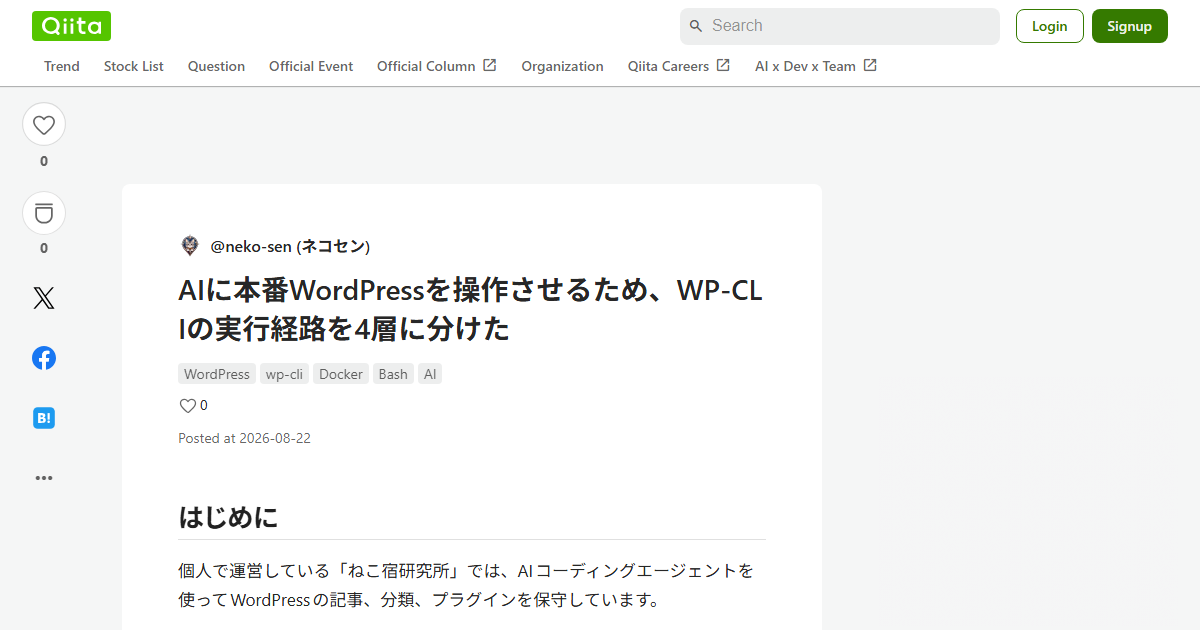Like the article with the sidebar heart button

[44, 125]
